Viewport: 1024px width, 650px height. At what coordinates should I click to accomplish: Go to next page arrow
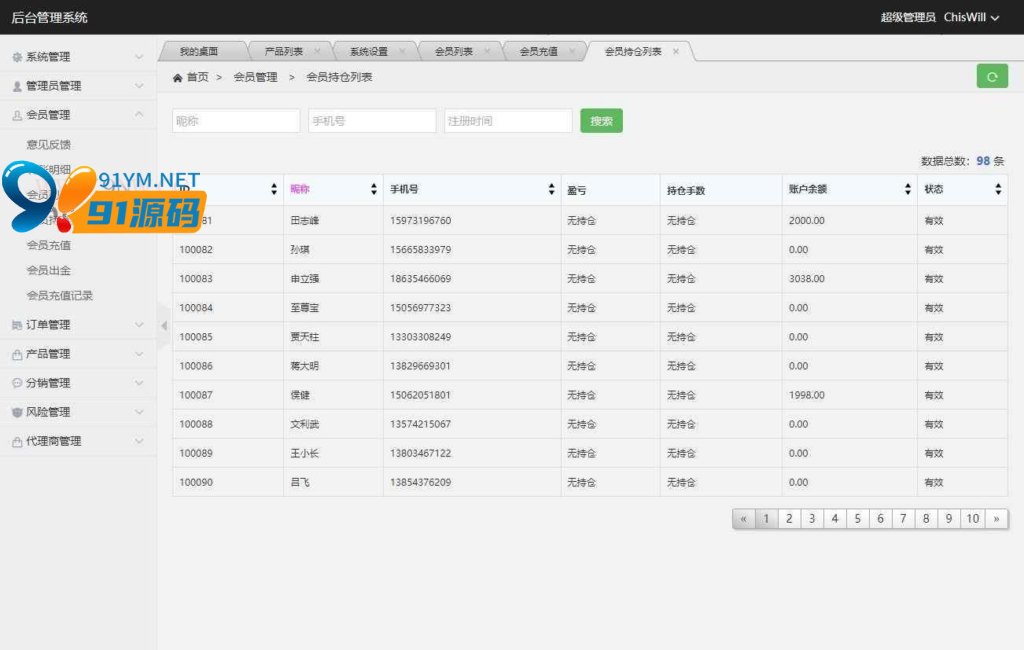click(997, 519)
